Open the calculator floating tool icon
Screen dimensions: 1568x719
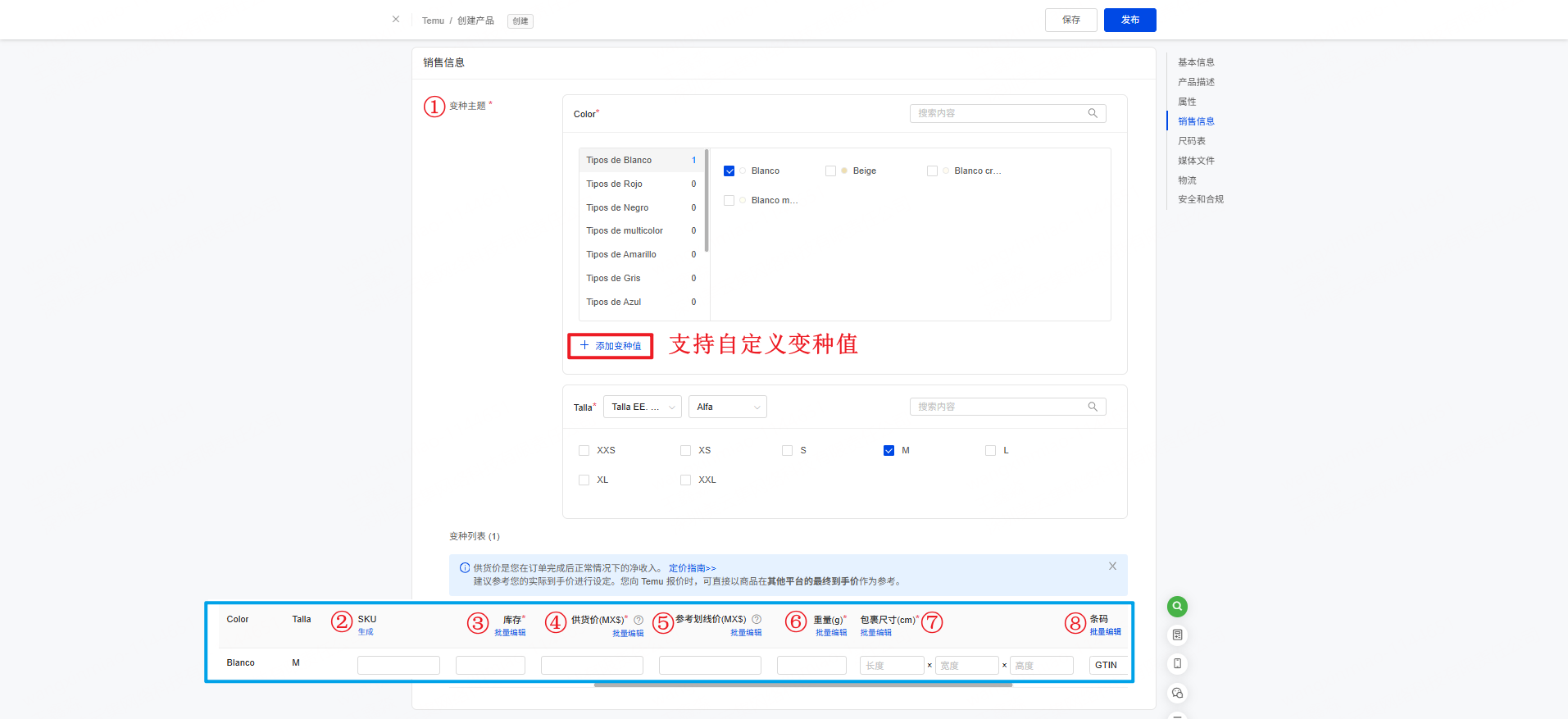tap(1177, 635)
